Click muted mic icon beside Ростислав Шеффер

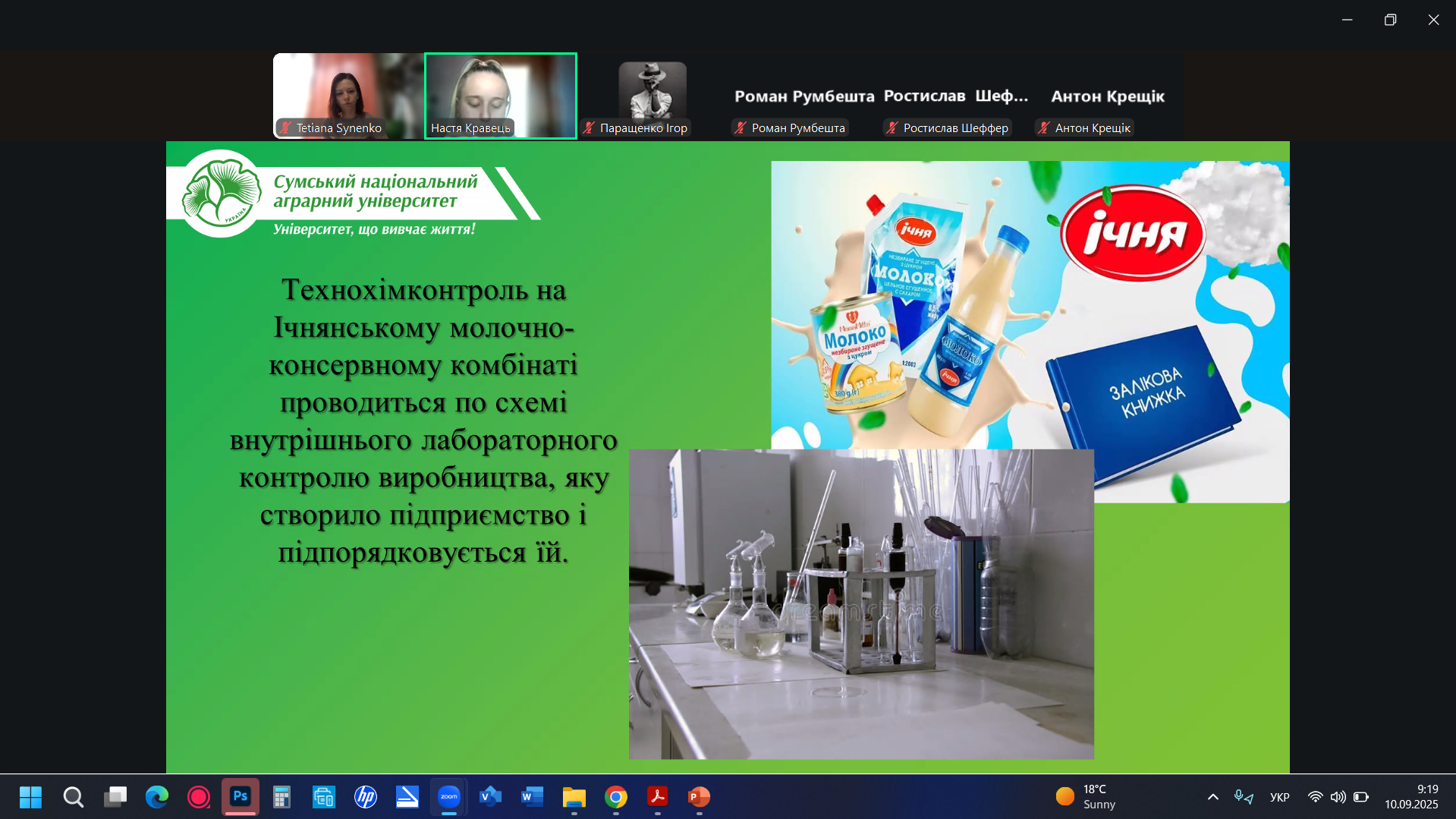893,128
